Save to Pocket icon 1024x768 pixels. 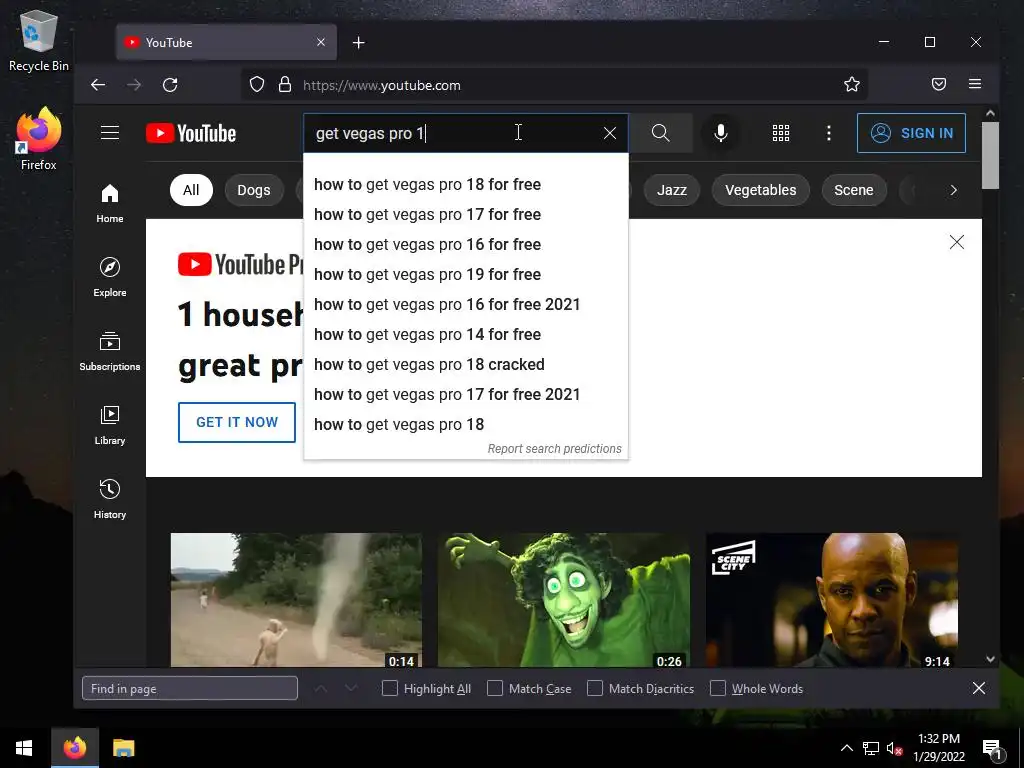click(938, 84)
